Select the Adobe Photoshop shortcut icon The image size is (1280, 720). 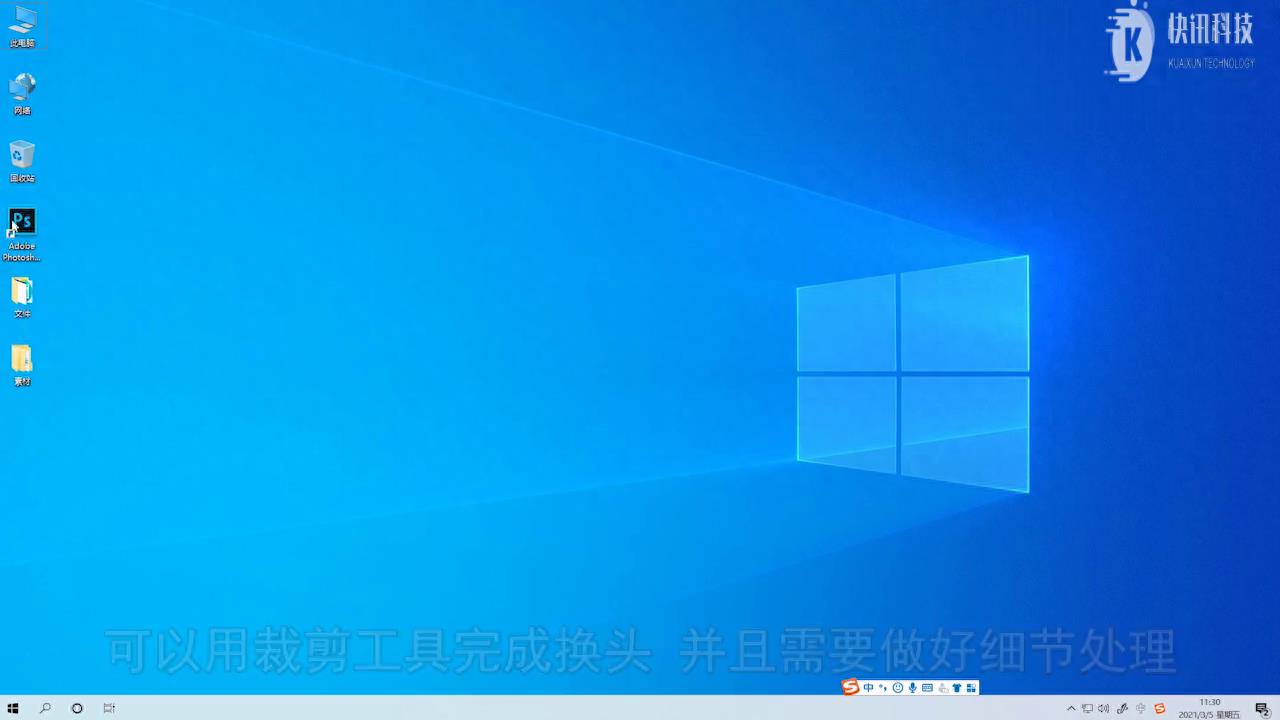22,235
